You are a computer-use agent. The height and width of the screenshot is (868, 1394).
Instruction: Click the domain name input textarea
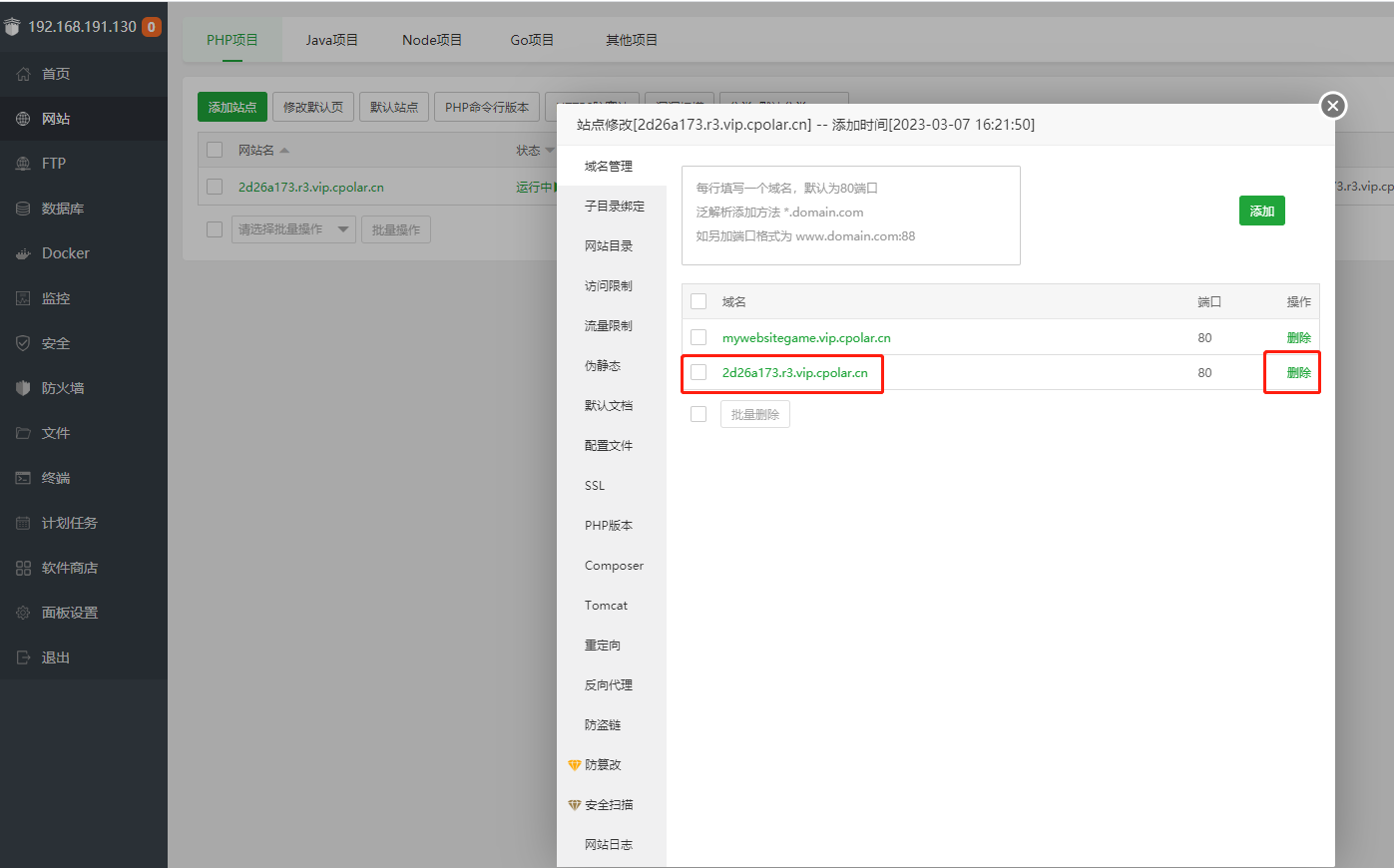[850, 216]
